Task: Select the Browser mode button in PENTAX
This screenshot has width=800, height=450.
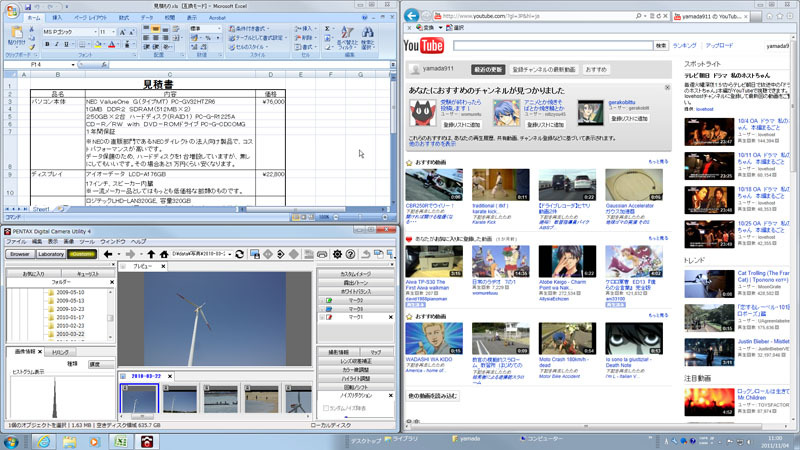Action: (x=20, y=254)
